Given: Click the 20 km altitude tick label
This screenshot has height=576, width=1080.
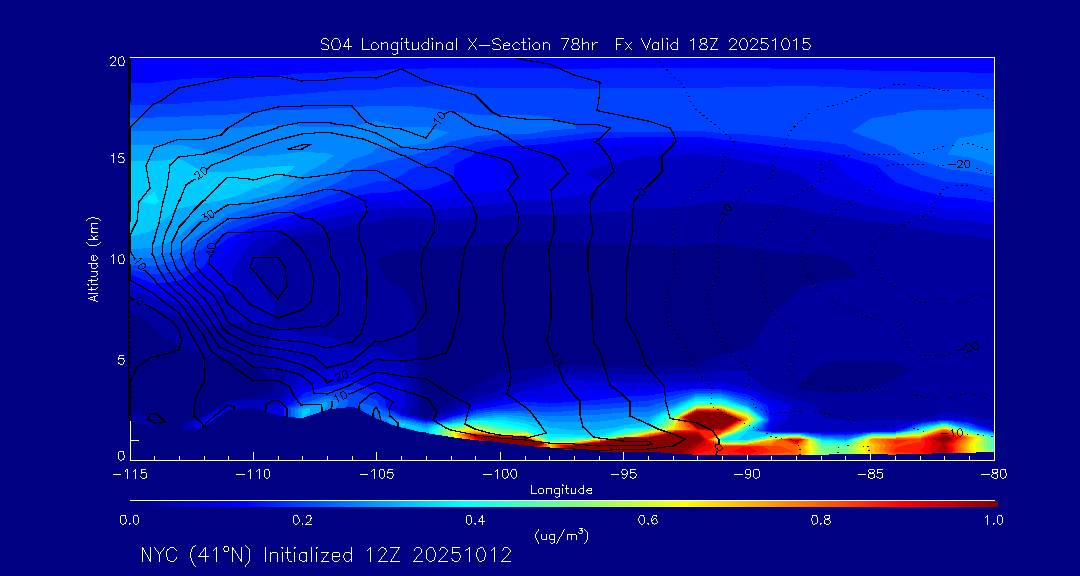Looking at the screenshot, I should click(115, 61).
